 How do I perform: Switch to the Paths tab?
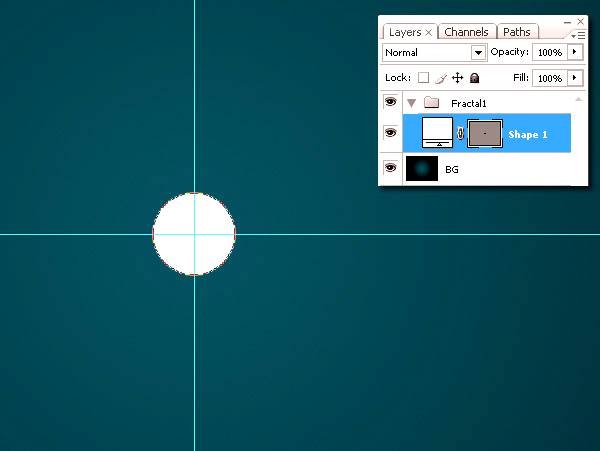tap(517, 32)
